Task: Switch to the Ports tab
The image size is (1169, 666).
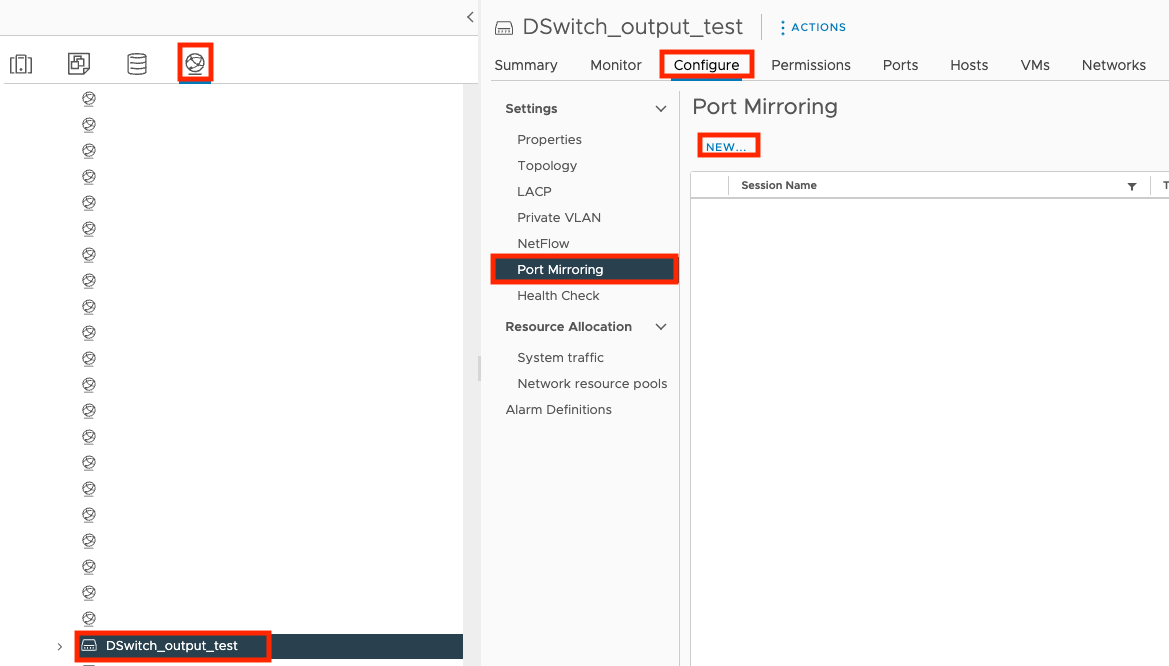Action: click(899, 64)
